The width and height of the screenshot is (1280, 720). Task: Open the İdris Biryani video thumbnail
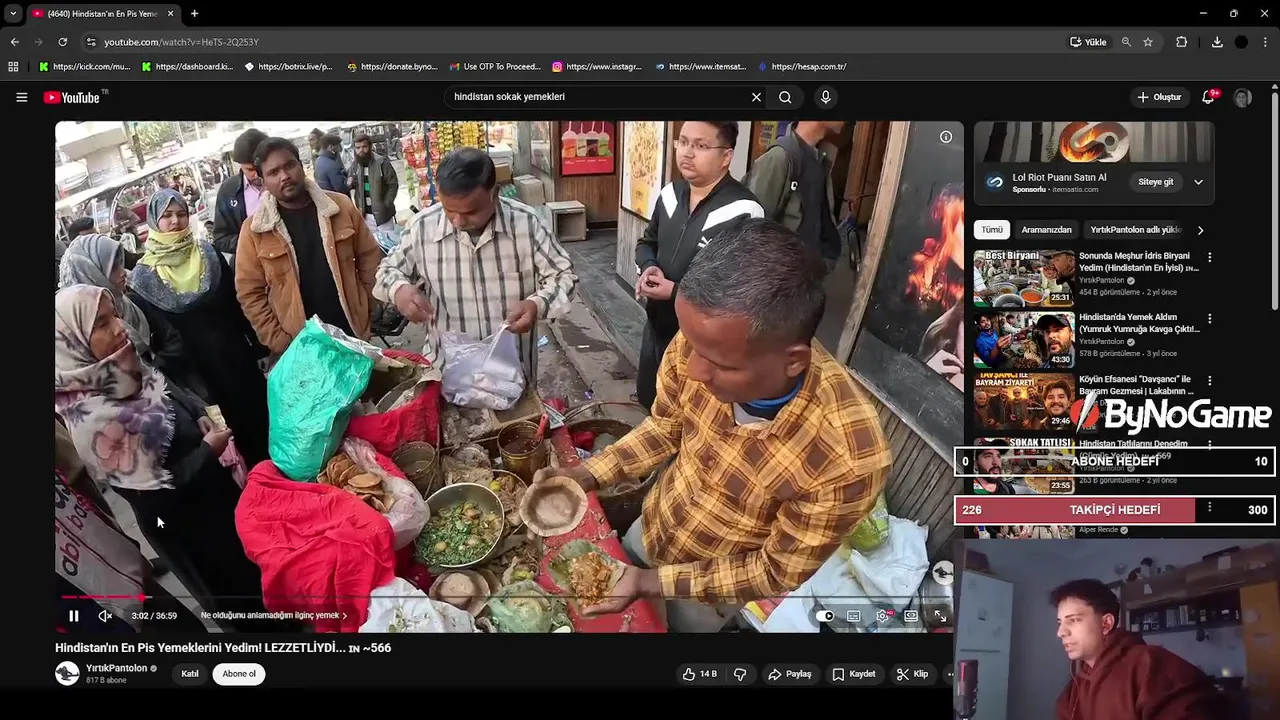[1024, 277]
